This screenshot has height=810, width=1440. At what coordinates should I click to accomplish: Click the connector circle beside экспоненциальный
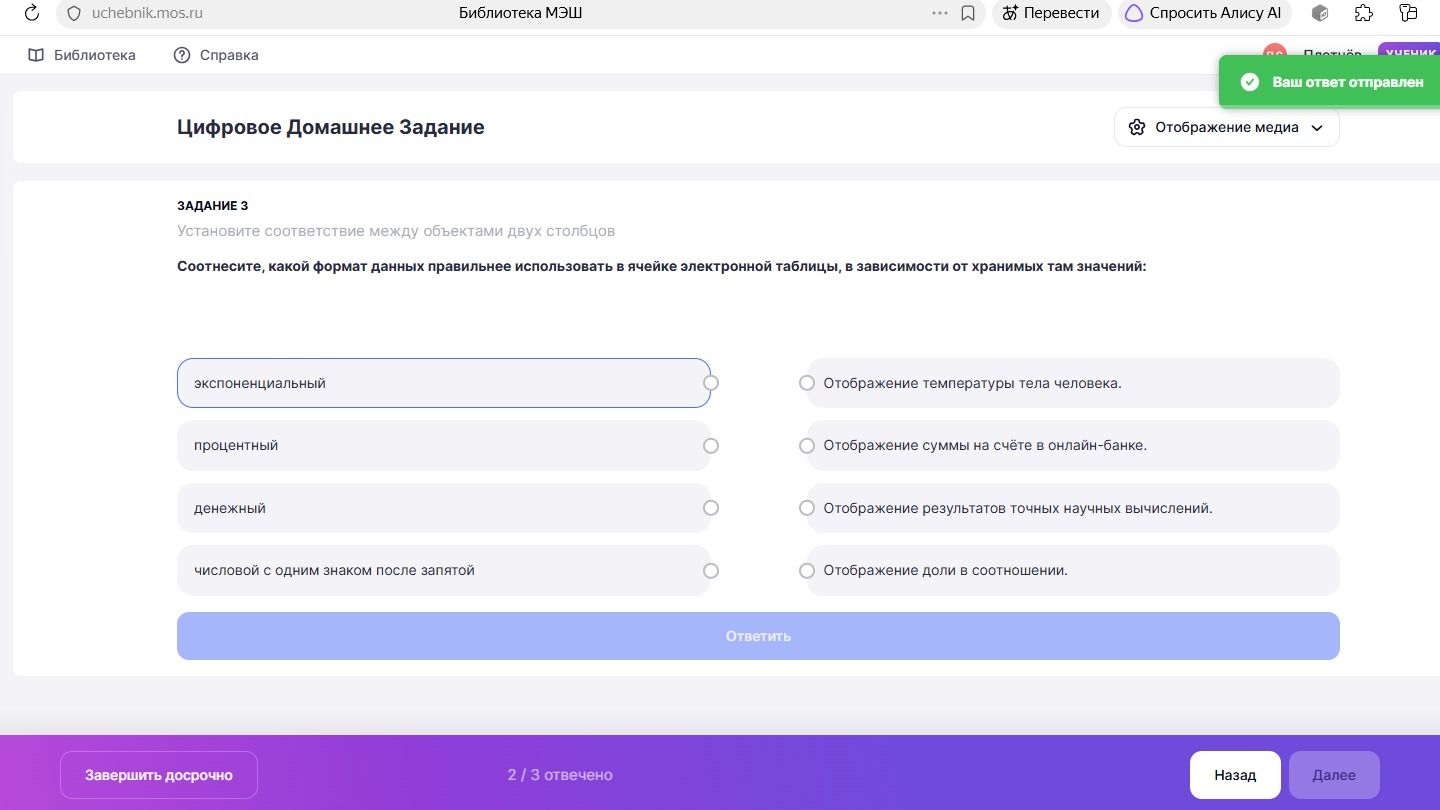(x=711, y=383)
